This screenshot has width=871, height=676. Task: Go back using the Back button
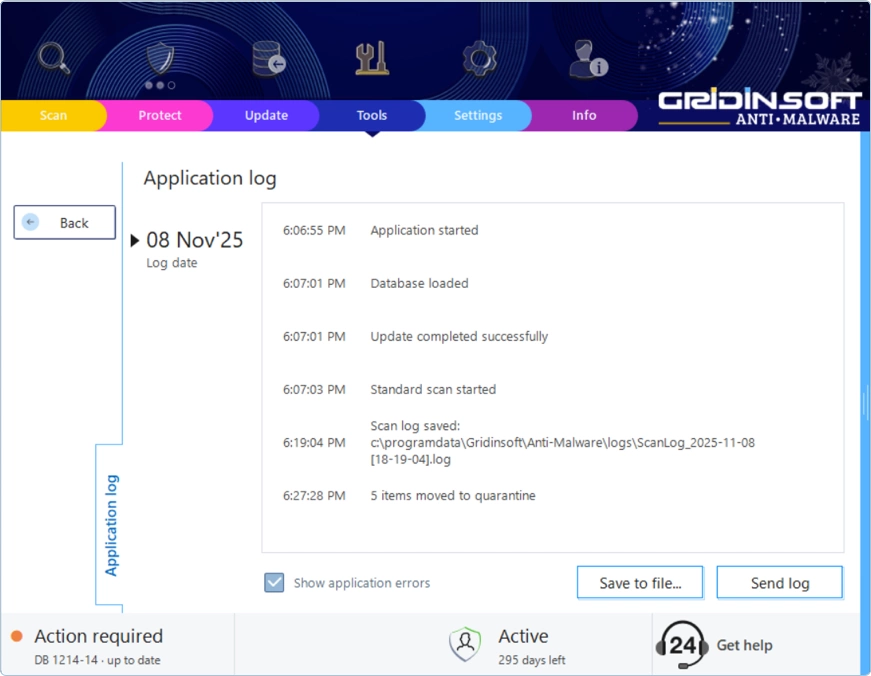pos(64,222)
